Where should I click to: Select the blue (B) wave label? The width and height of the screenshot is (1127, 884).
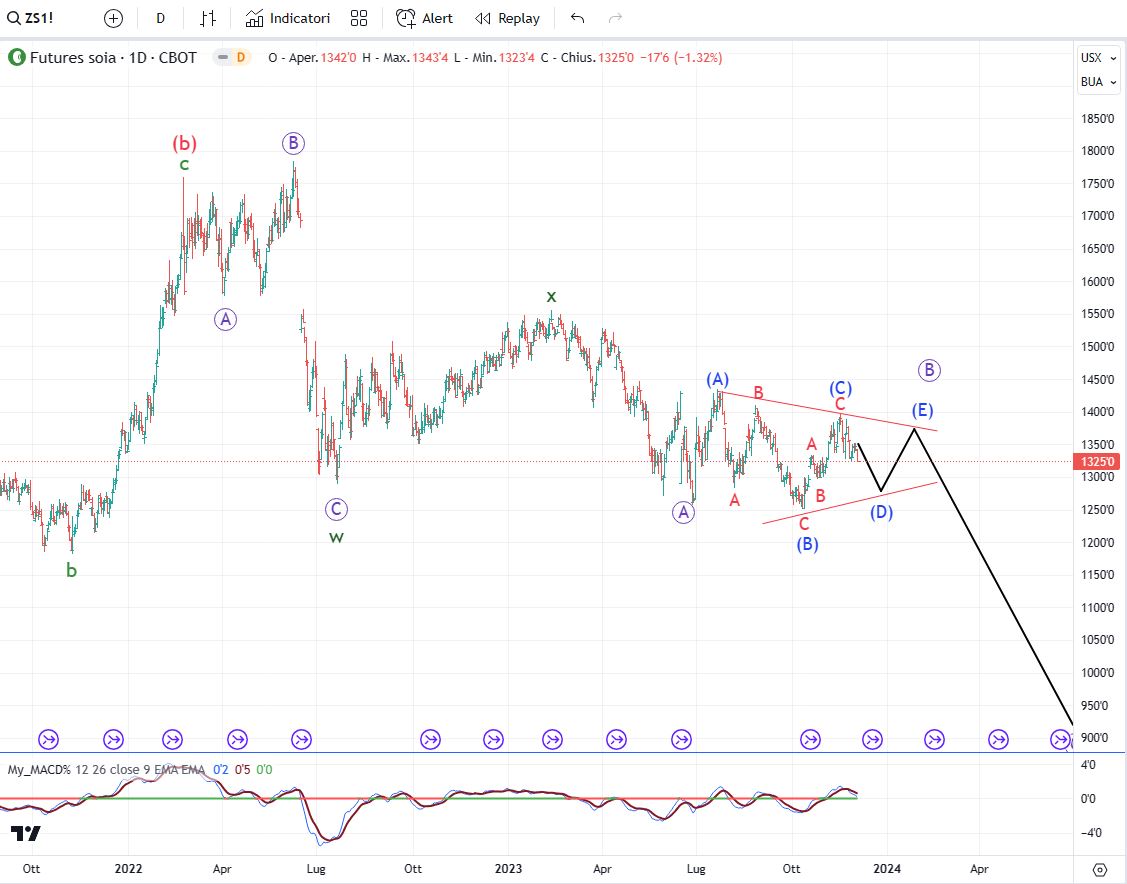(x=807, y=544)
